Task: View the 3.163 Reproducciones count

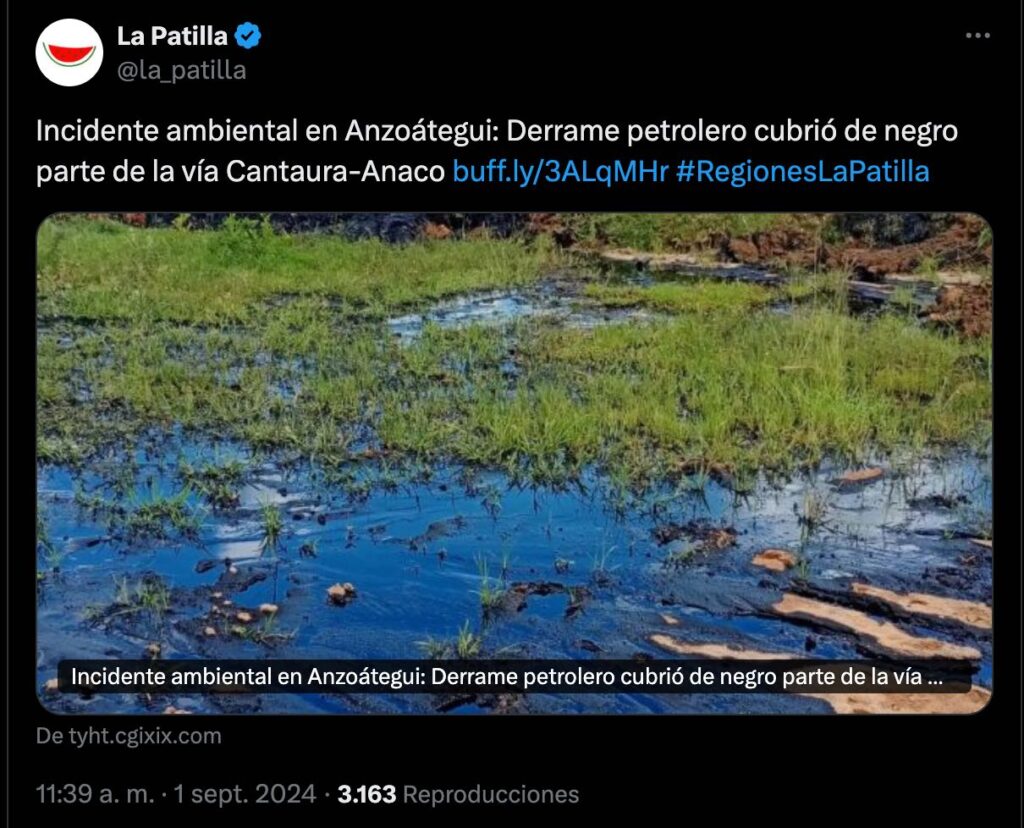Action: (x=458, y=795)
